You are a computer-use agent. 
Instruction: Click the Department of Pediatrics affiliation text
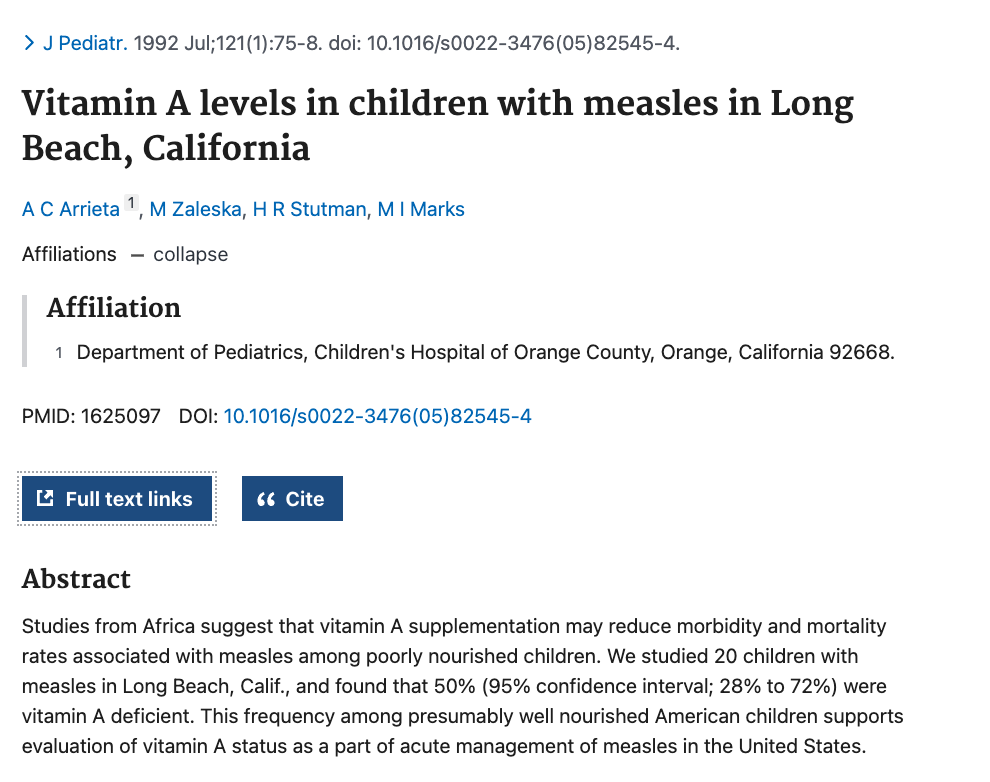(485, 352)
